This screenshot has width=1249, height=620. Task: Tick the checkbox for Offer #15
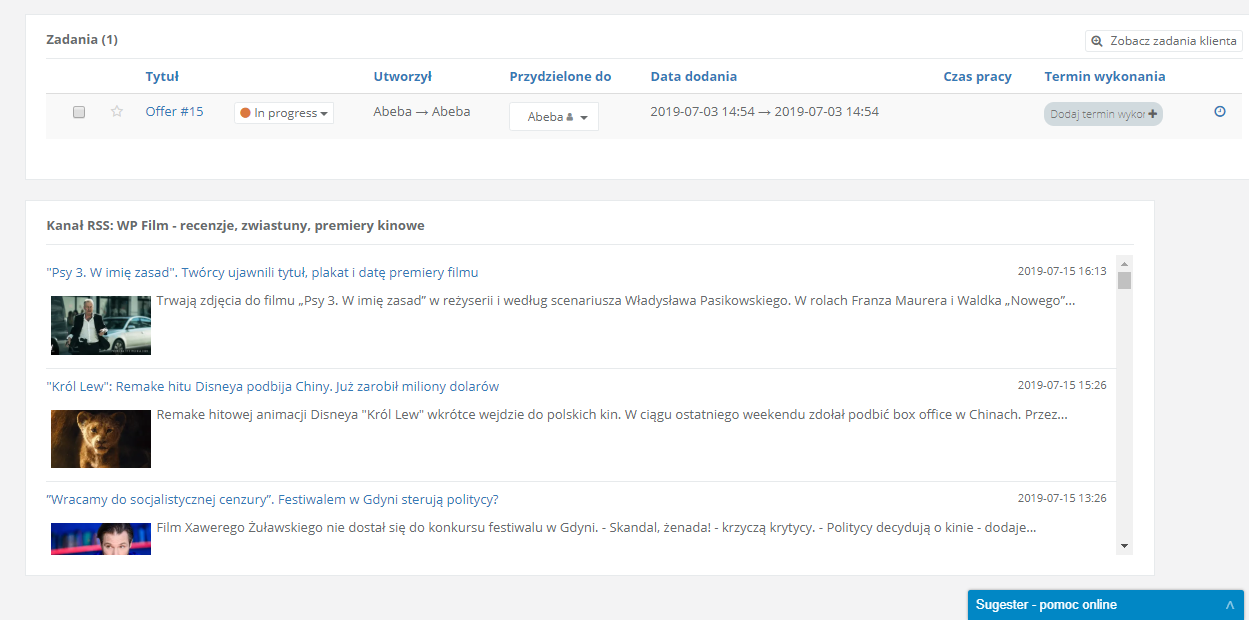(79, 112)
